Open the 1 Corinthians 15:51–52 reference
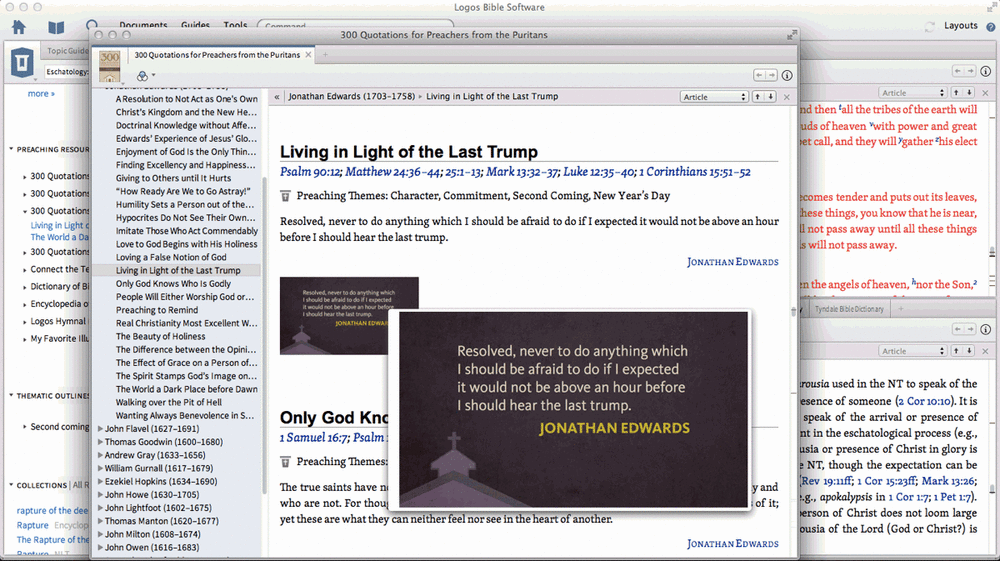 pyautogui.click(x=695, y=172)
